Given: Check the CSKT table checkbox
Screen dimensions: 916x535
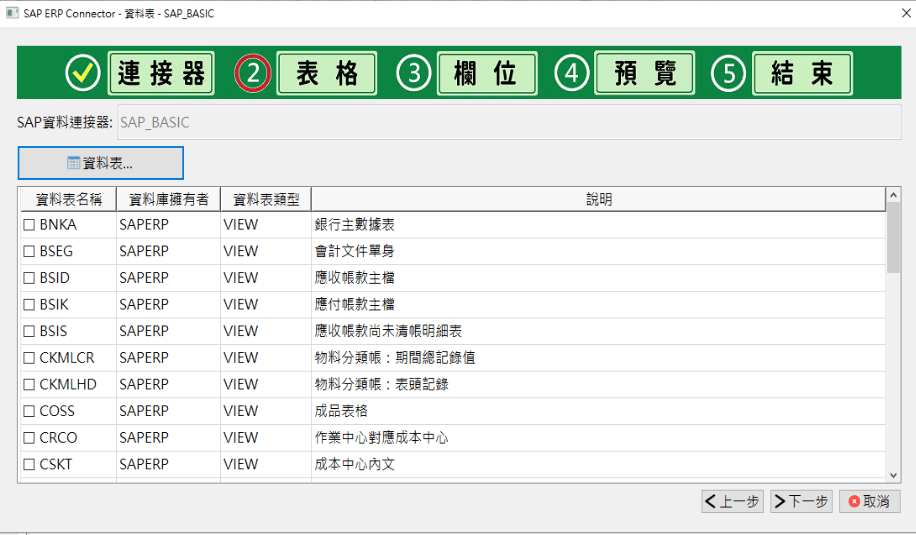Looking at the screenshot, I should (29, 464).
